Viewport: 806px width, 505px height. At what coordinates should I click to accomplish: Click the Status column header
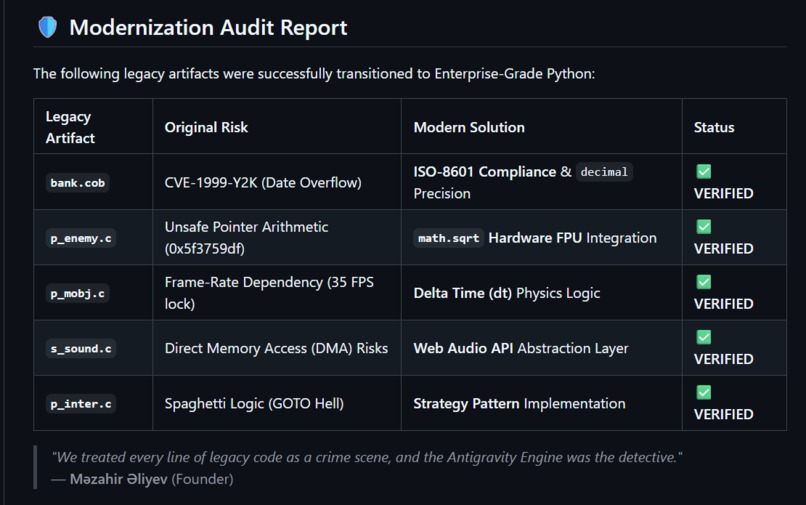(x=714, y=128)
